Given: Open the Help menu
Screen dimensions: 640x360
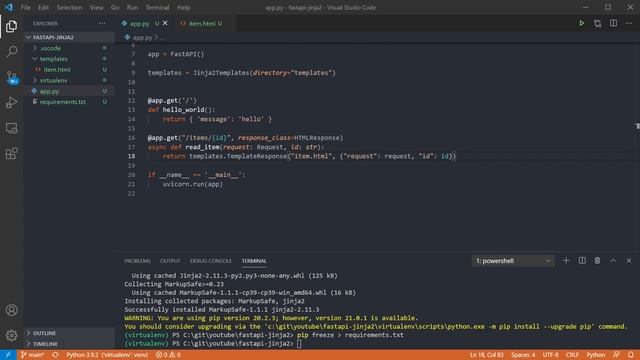Looking at the screenshot, I should click(x=184, y=7).
